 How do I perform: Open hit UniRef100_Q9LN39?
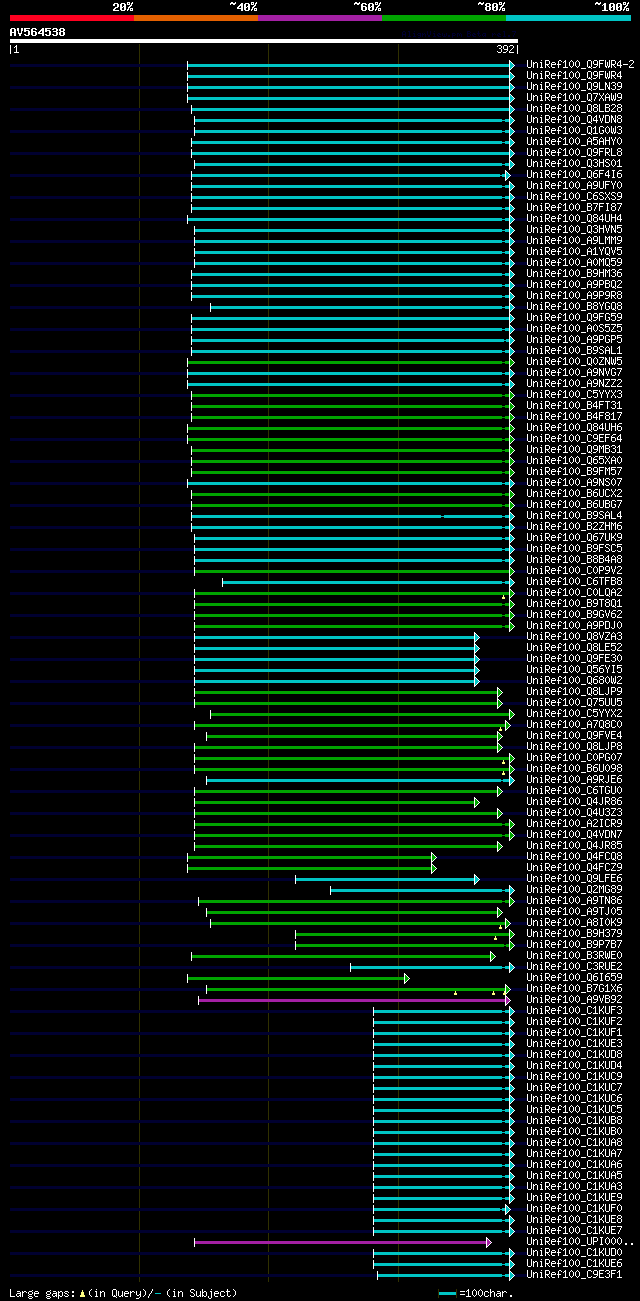pos(574,86)
